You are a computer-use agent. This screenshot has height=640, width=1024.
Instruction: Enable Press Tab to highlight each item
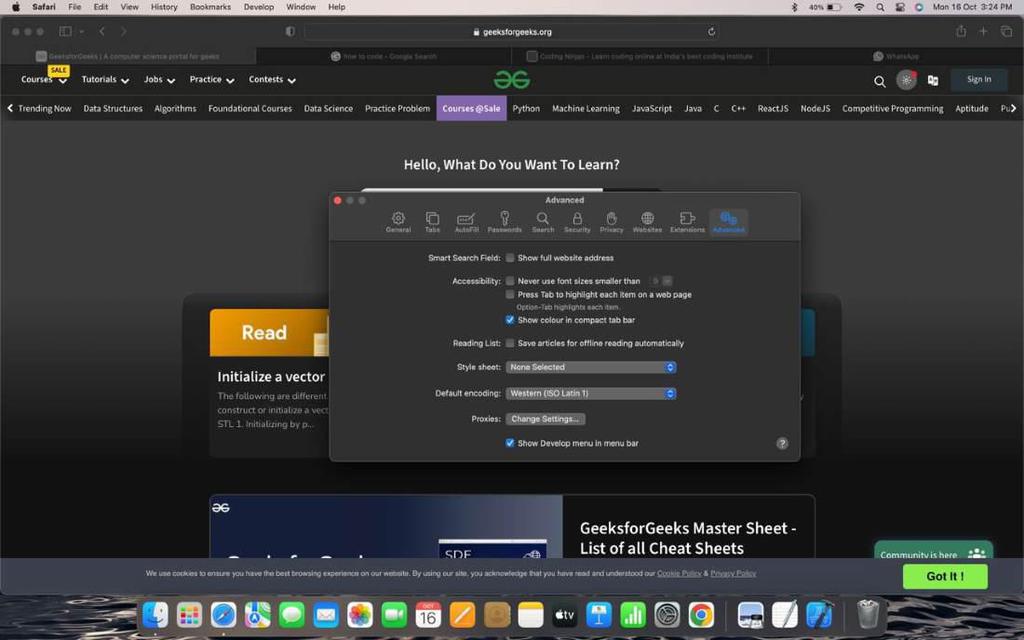pyautogui.click(x=510, y=295)
